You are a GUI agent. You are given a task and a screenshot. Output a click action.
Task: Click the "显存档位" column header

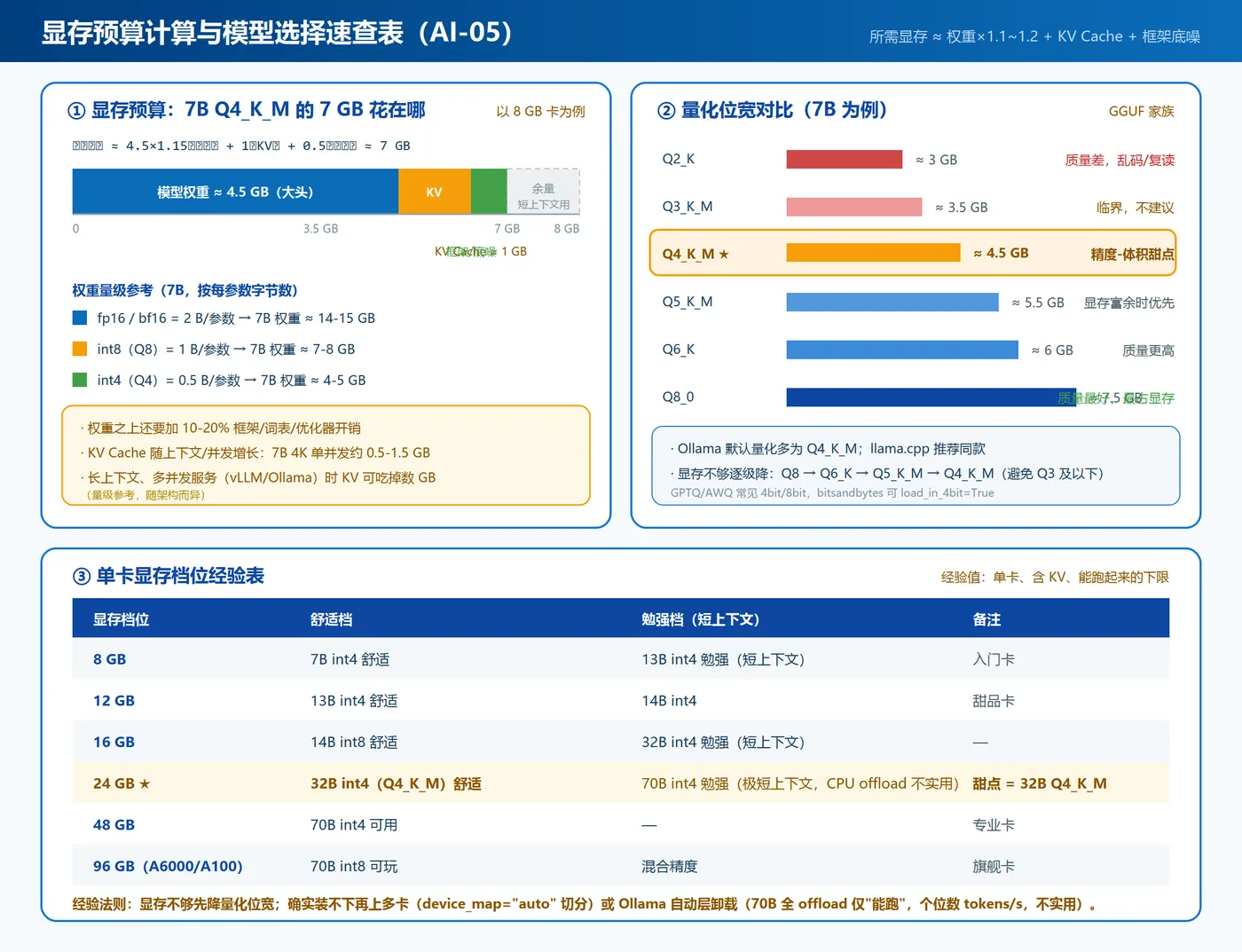pyautogui.click(x=122, y=619)
